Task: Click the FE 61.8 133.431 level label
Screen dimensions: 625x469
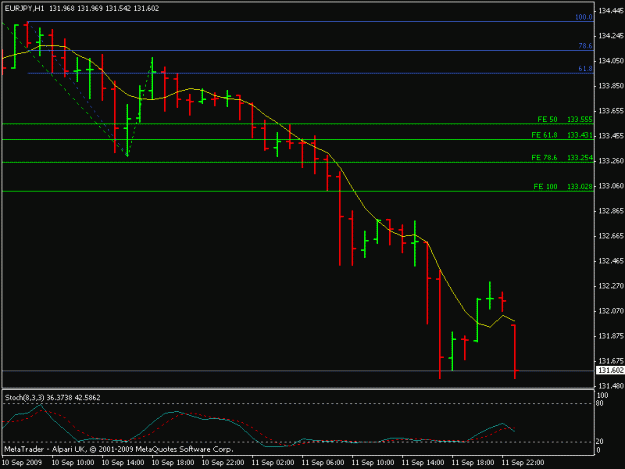Action: point(562,135)
